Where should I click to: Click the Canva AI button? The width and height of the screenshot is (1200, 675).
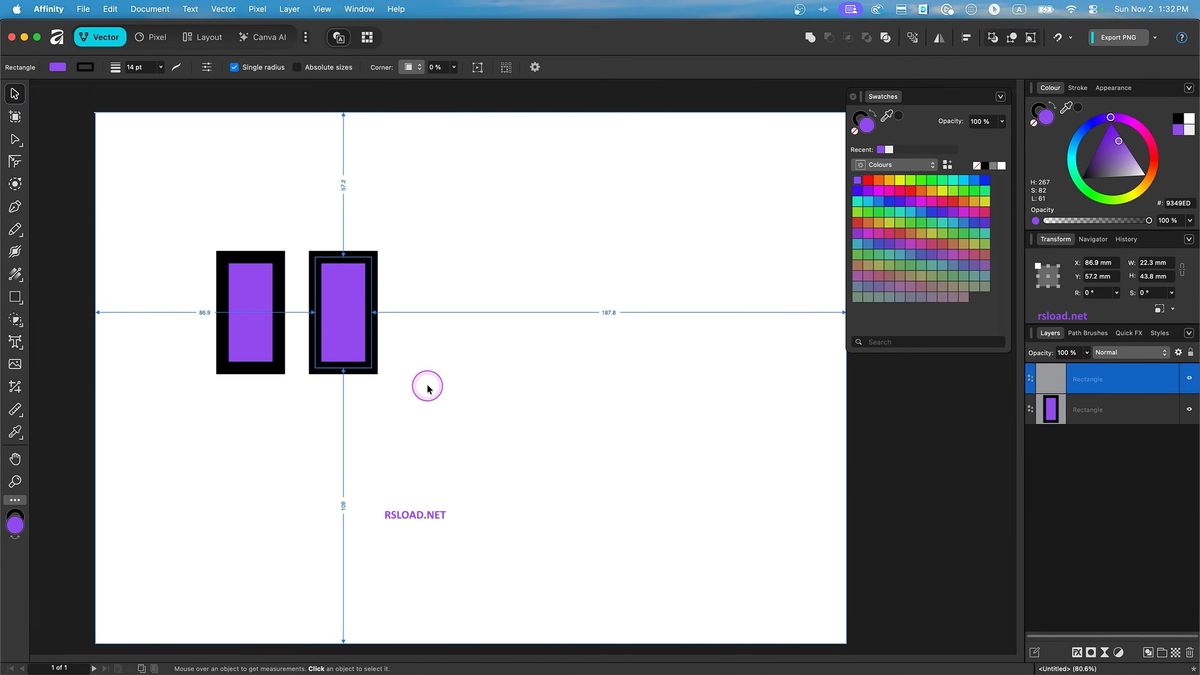click(262, 37)
